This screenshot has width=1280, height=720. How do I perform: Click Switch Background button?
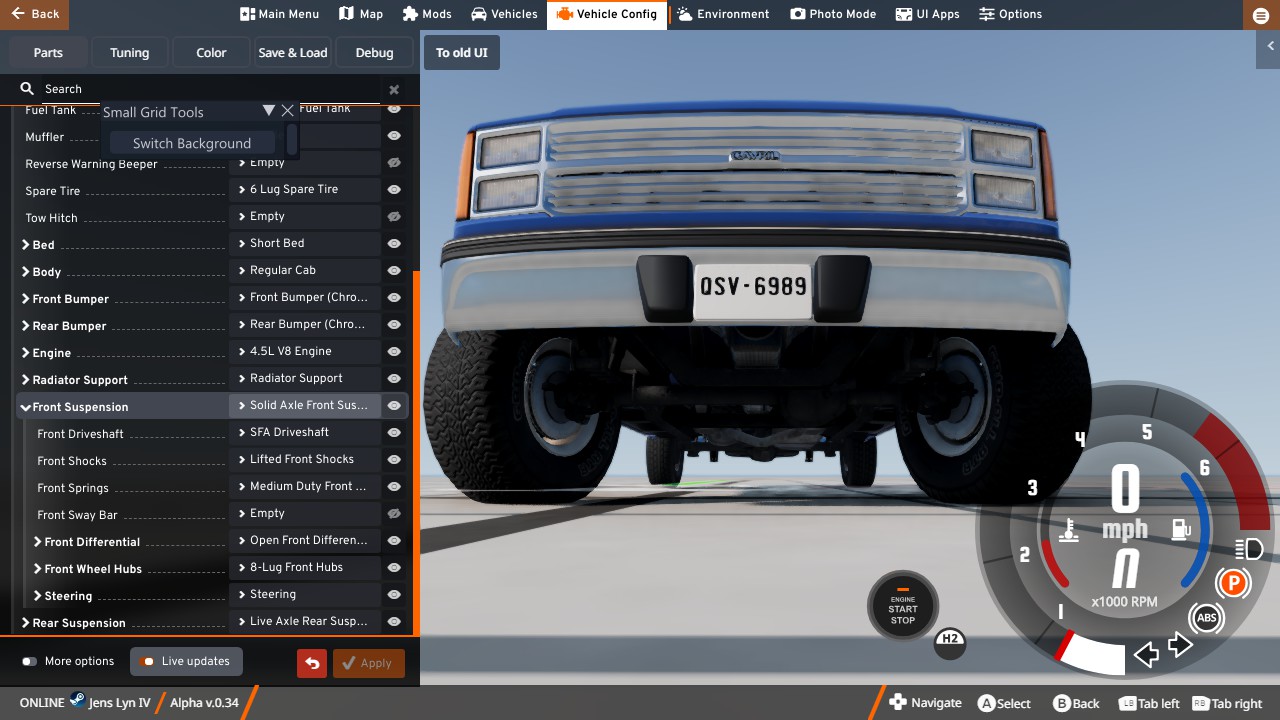pyautogui.click(x=191, y=143)
